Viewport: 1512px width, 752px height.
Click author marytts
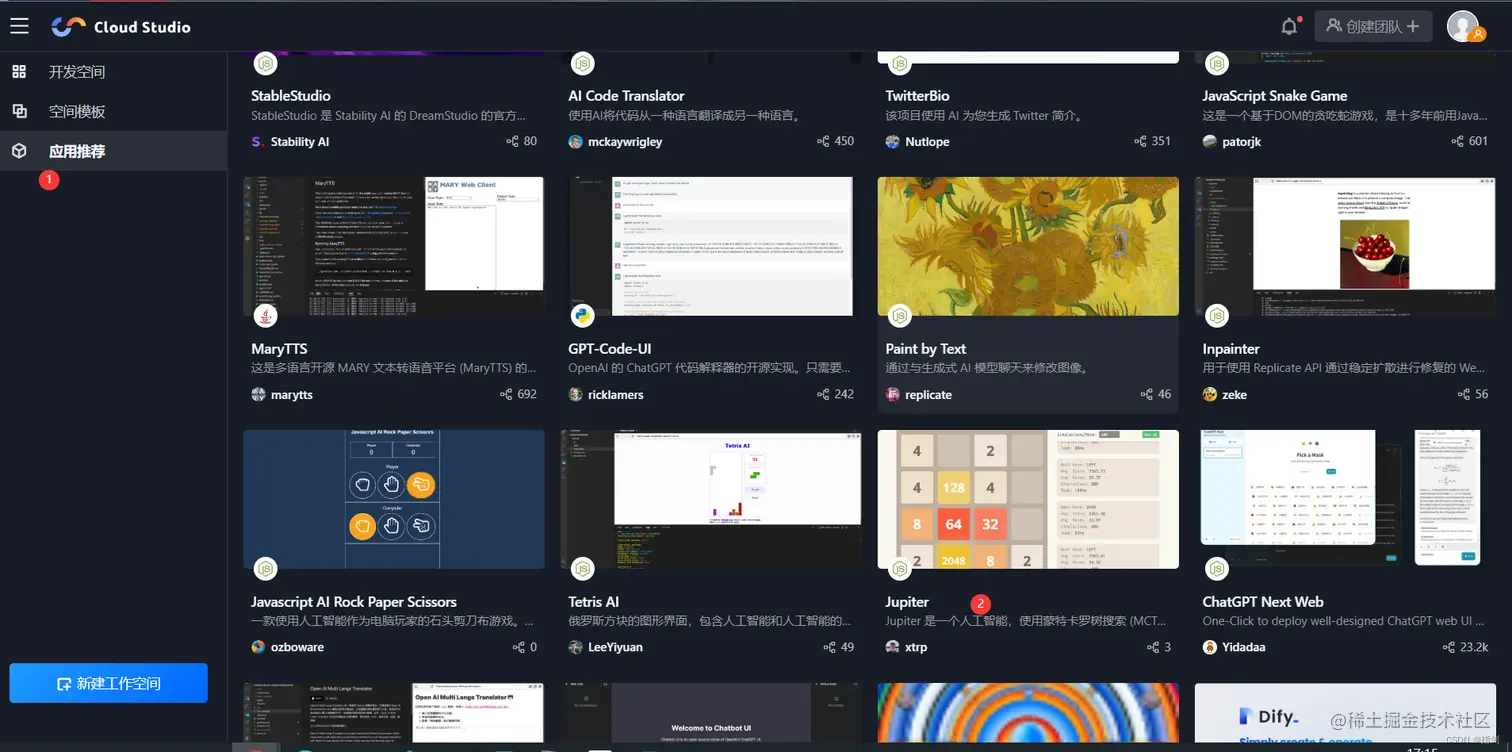291,395
